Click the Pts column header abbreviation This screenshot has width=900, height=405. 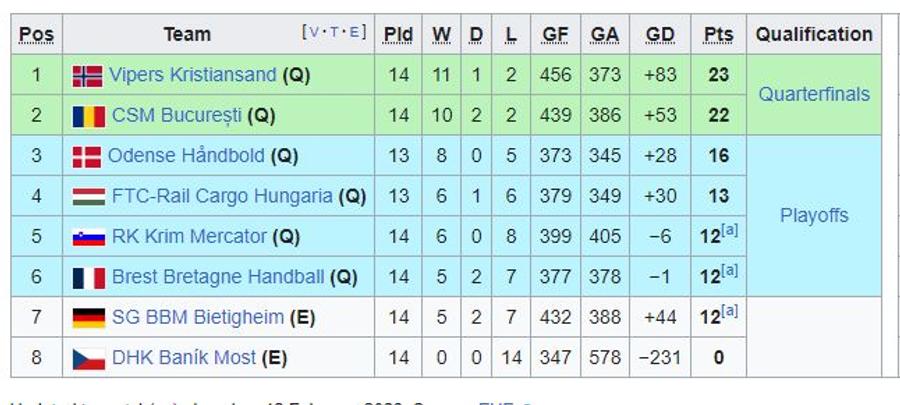718,35
